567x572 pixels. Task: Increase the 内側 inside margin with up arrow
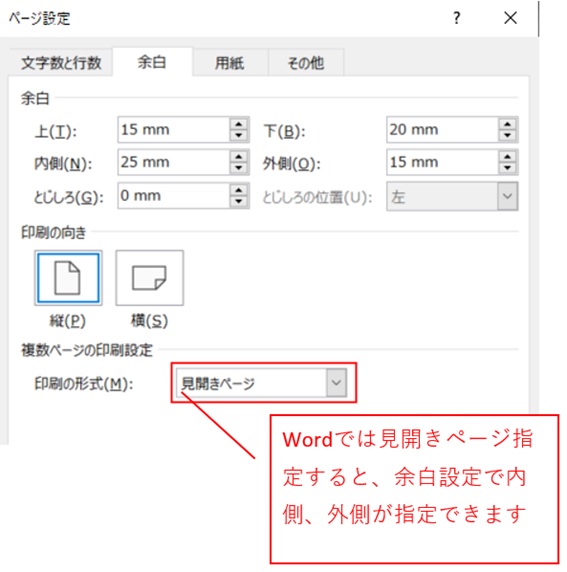click(239, 156)
